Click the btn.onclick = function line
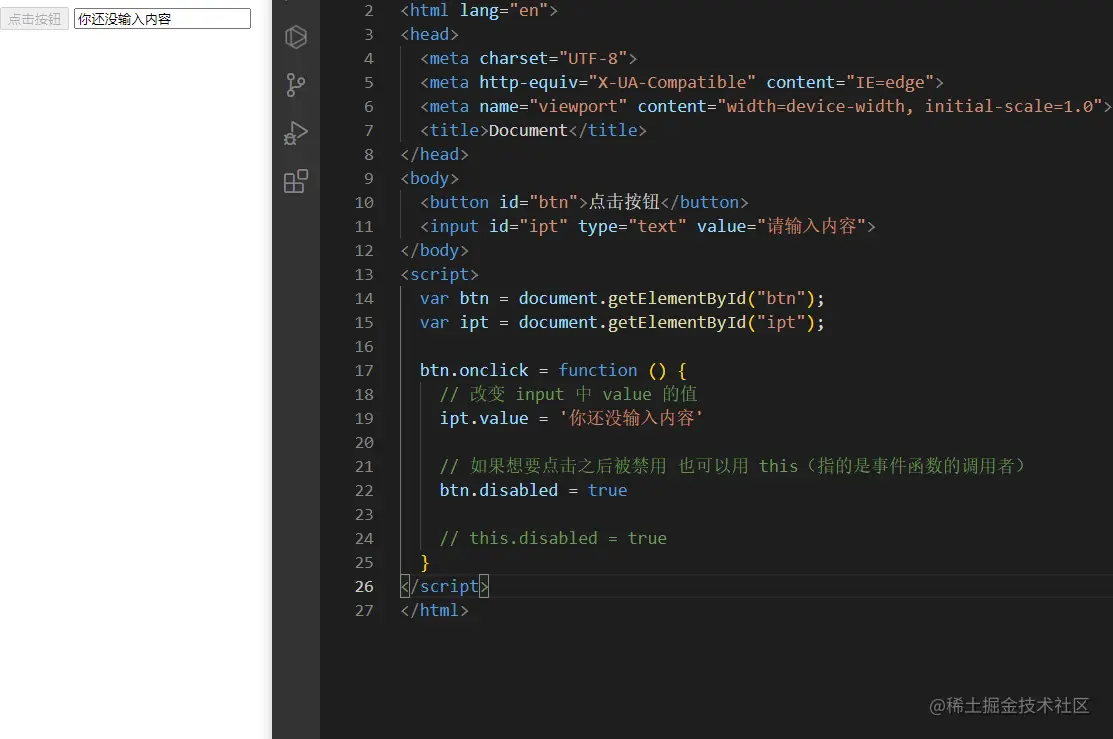Screen dimensions: 1113x739 click(x=553, y=371)
